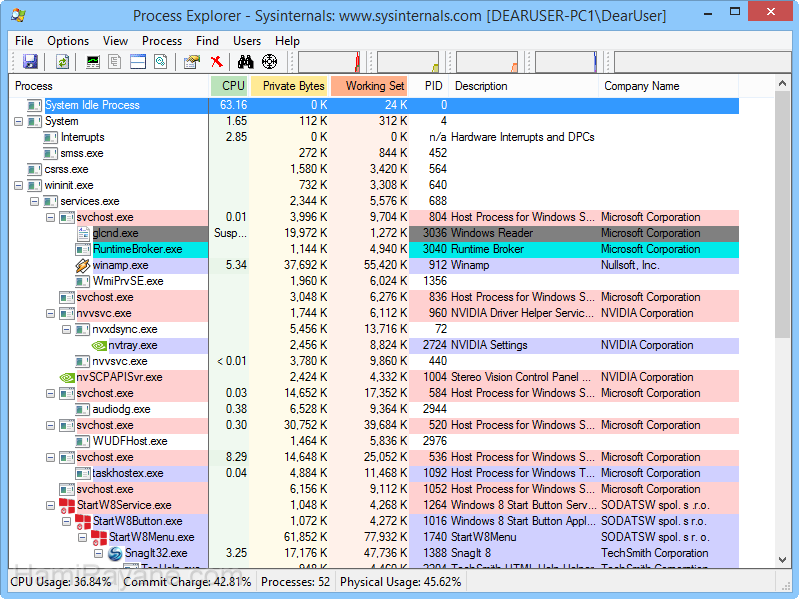Click the SnagIt32.exe blue icon
The image size is (799, 599).
(115, 554)
